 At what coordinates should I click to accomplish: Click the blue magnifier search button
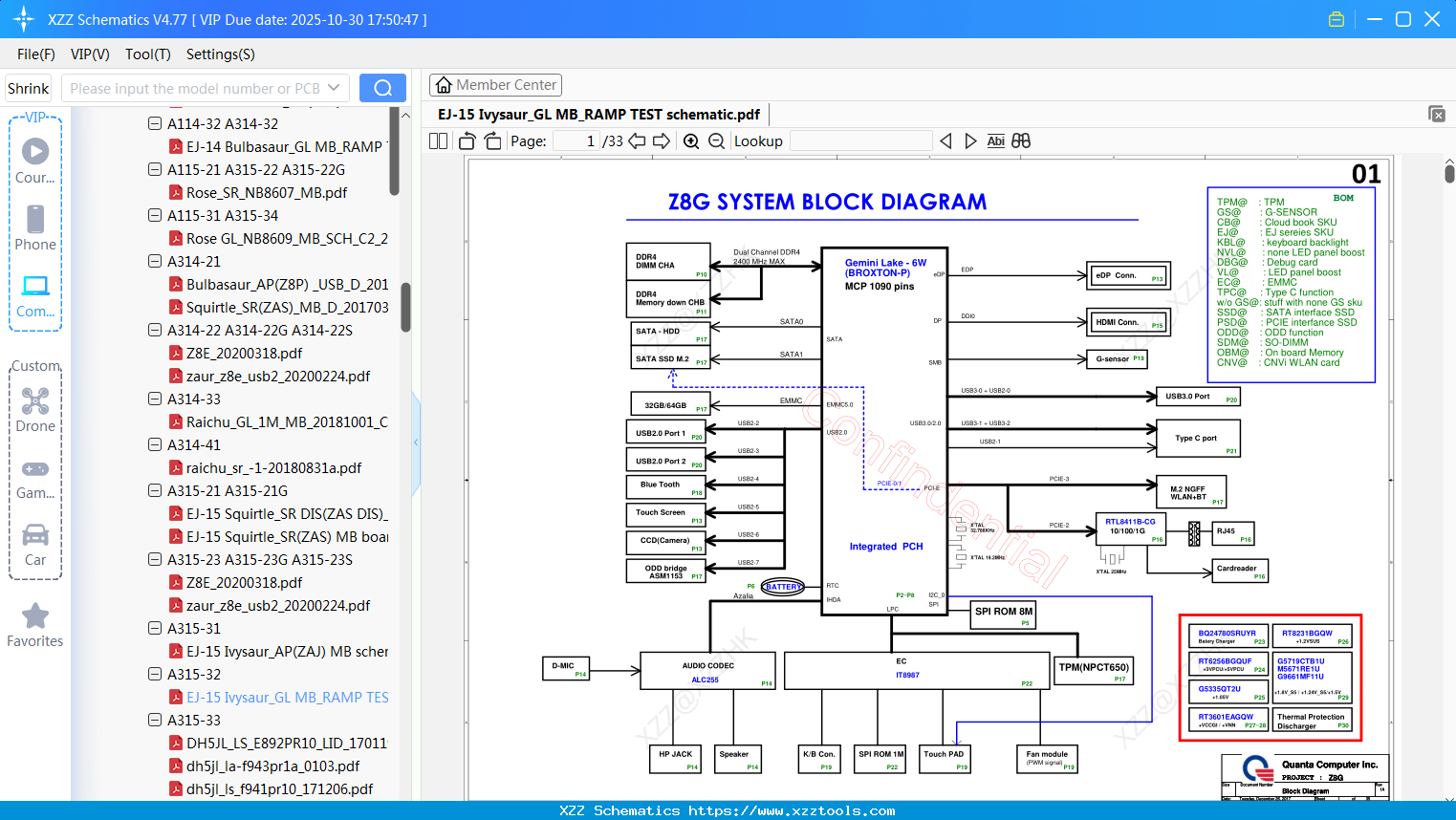[x=382, y=88]
